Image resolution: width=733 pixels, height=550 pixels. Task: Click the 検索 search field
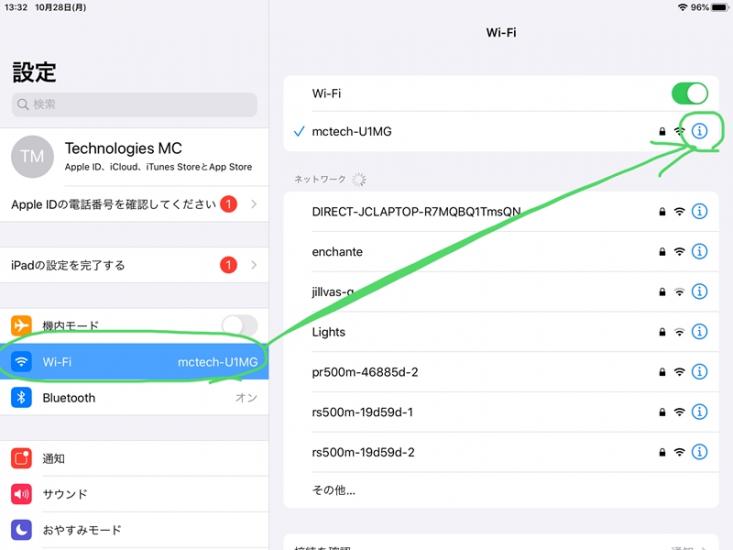coord(134,104)
